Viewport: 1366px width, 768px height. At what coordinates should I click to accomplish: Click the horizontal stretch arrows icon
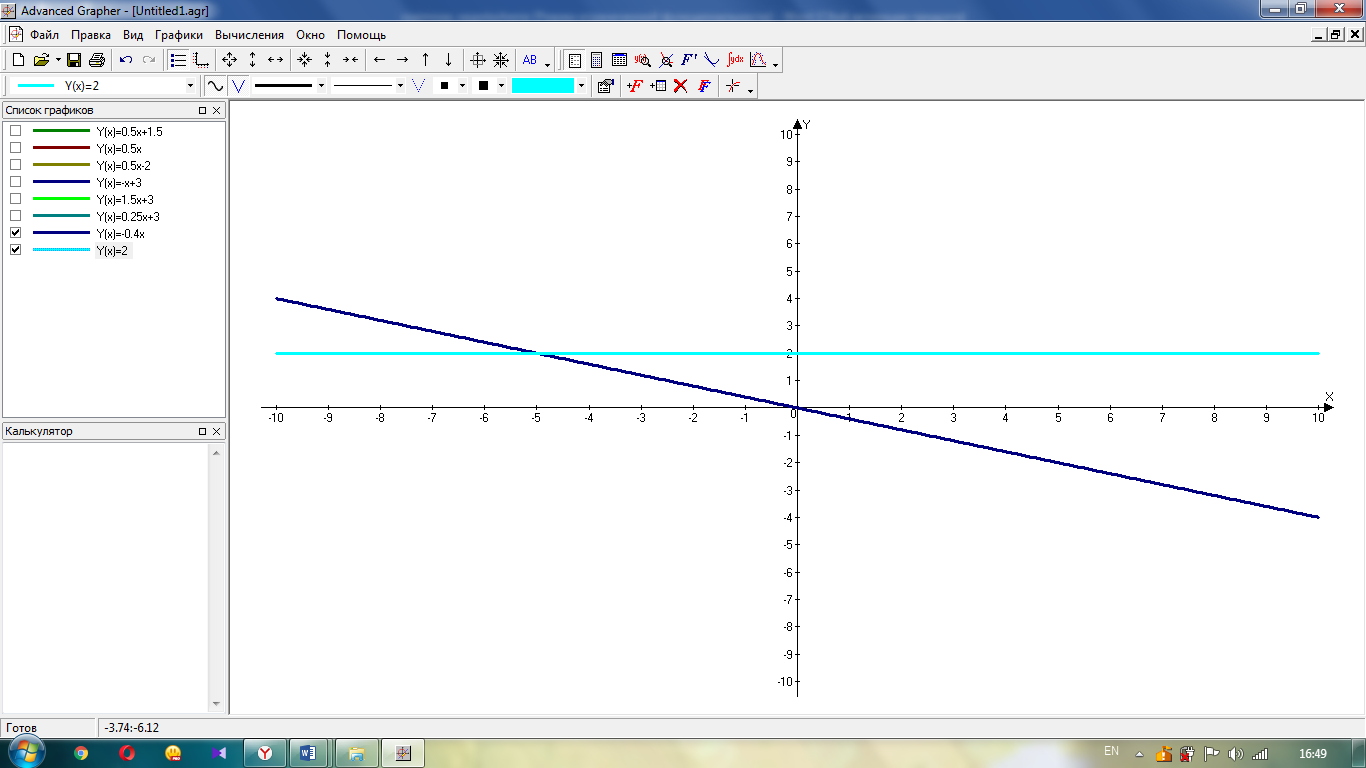(x=276, y=60)
